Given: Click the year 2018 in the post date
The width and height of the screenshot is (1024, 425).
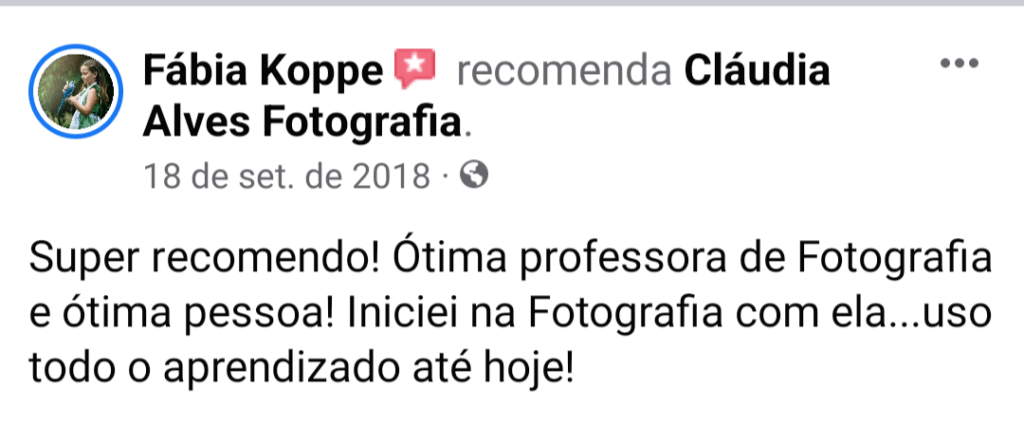Looking at the screenshot, I should [x=392, y=176].
